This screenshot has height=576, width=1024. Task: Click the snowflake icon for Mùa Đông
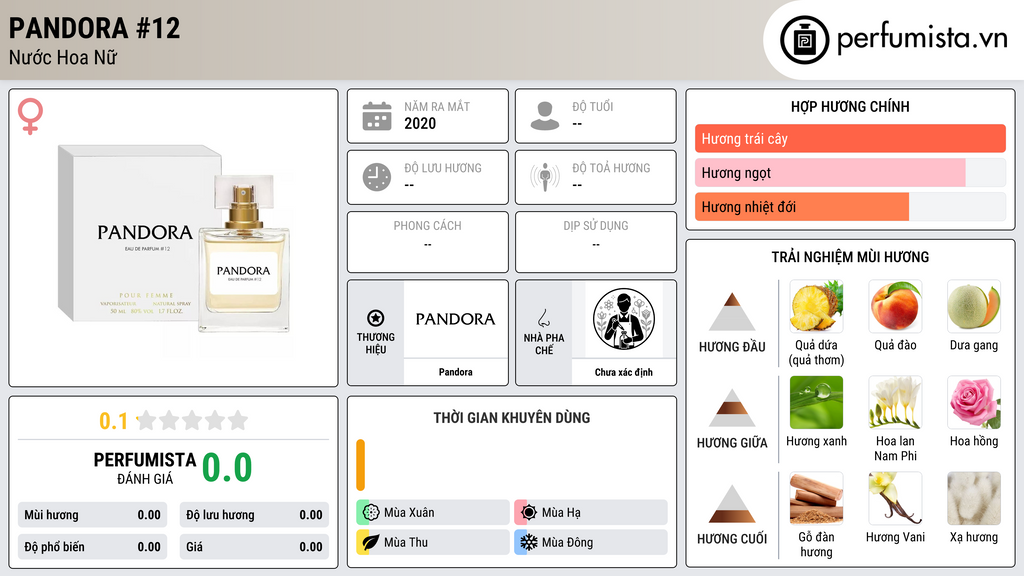pyautogui.click(x=529, y=543)
